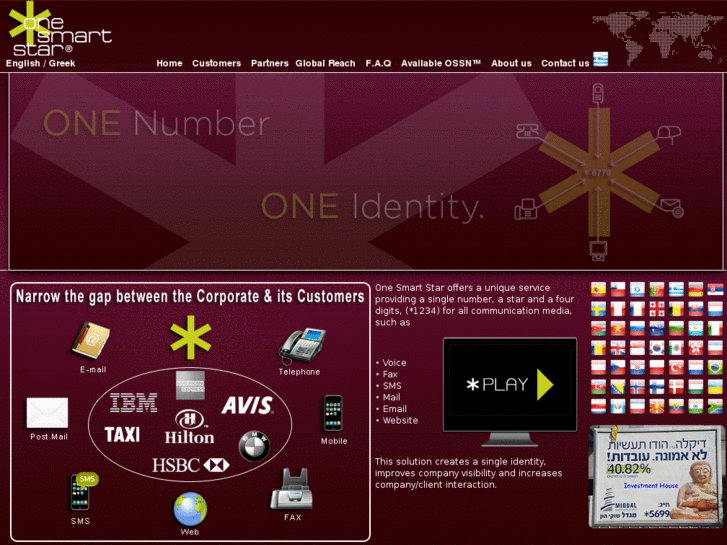Viewport: 727px width, 545px height.
Task: Select the Ukraine flag
Action: click(x=715, y=387)
